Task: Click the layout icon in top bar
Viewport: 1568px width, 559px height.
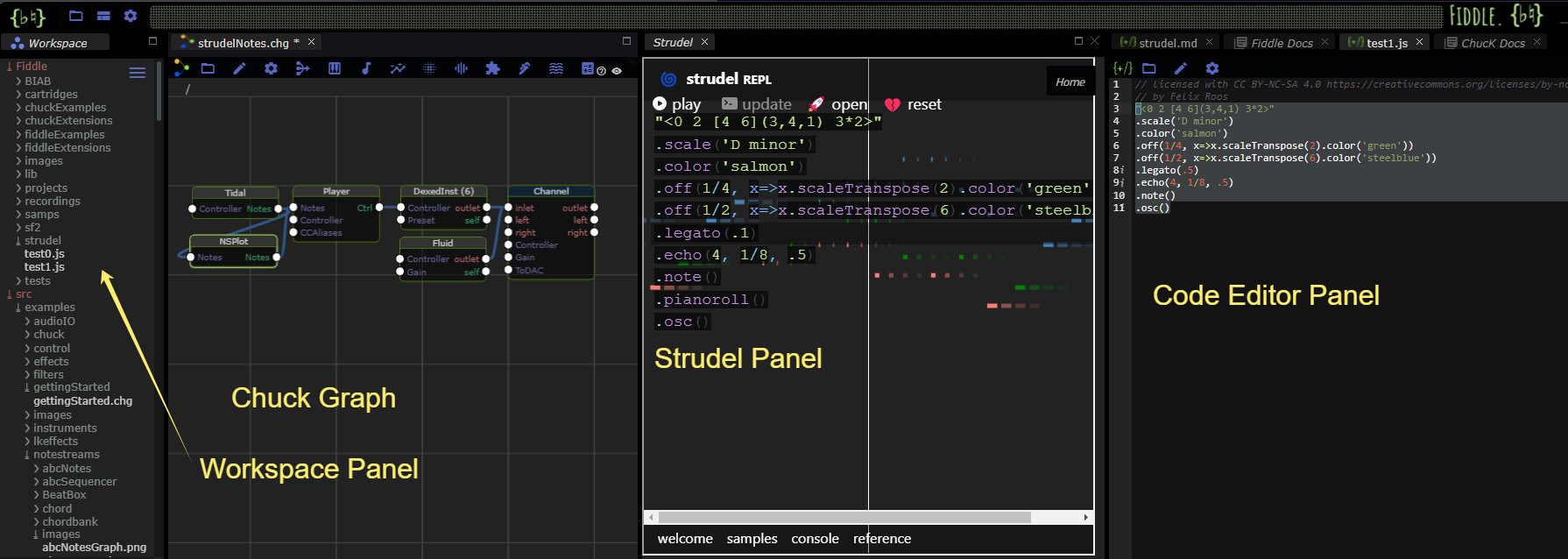Action: pyautogui.click(x=103, y=16)
